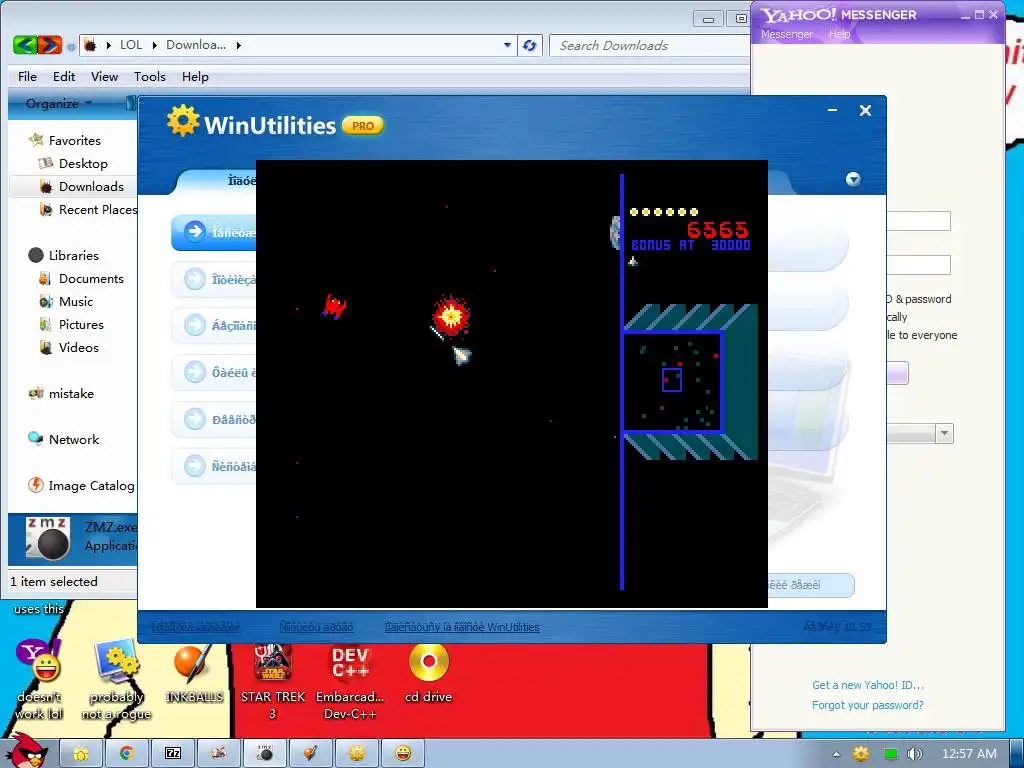Click the purple sign-in button in Yahoo Messenger

click(x=897, y=373)
